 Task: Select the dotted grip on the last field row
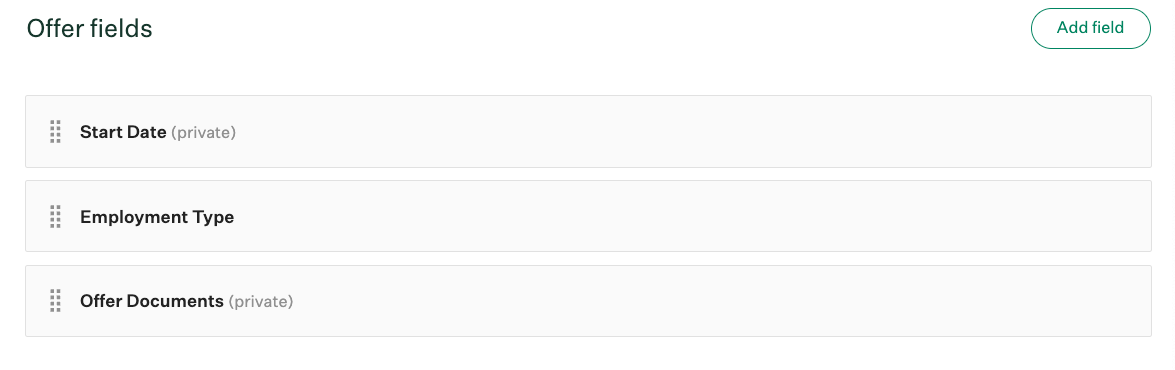55,301
